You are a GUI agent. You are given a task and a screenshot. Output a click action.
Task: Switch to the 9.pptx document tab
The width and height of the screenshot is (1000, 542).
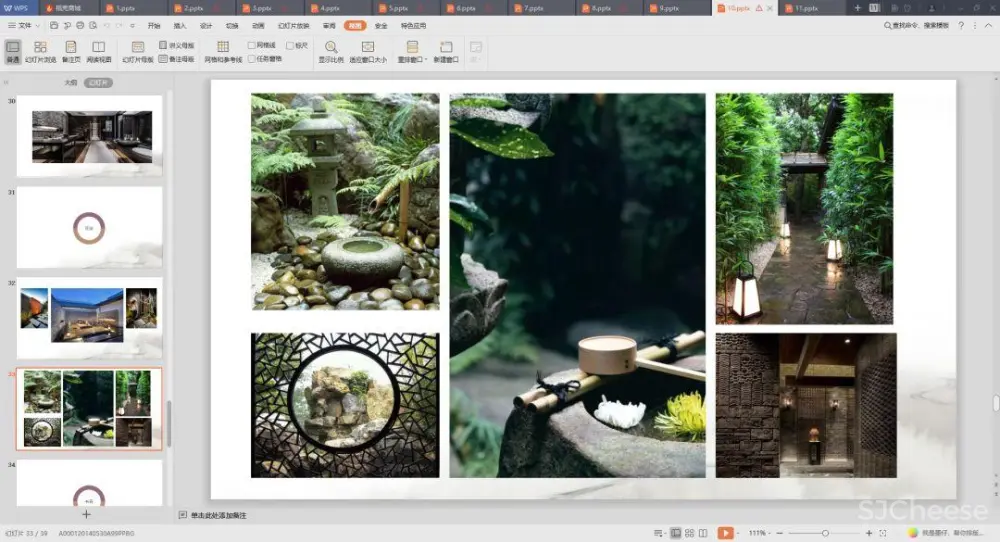pos(668,8)
